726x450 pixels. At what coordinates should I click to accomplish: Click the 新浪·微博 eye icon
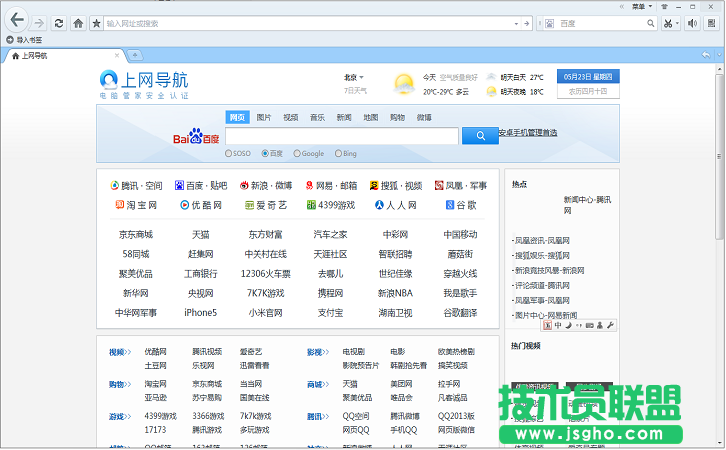244,186
